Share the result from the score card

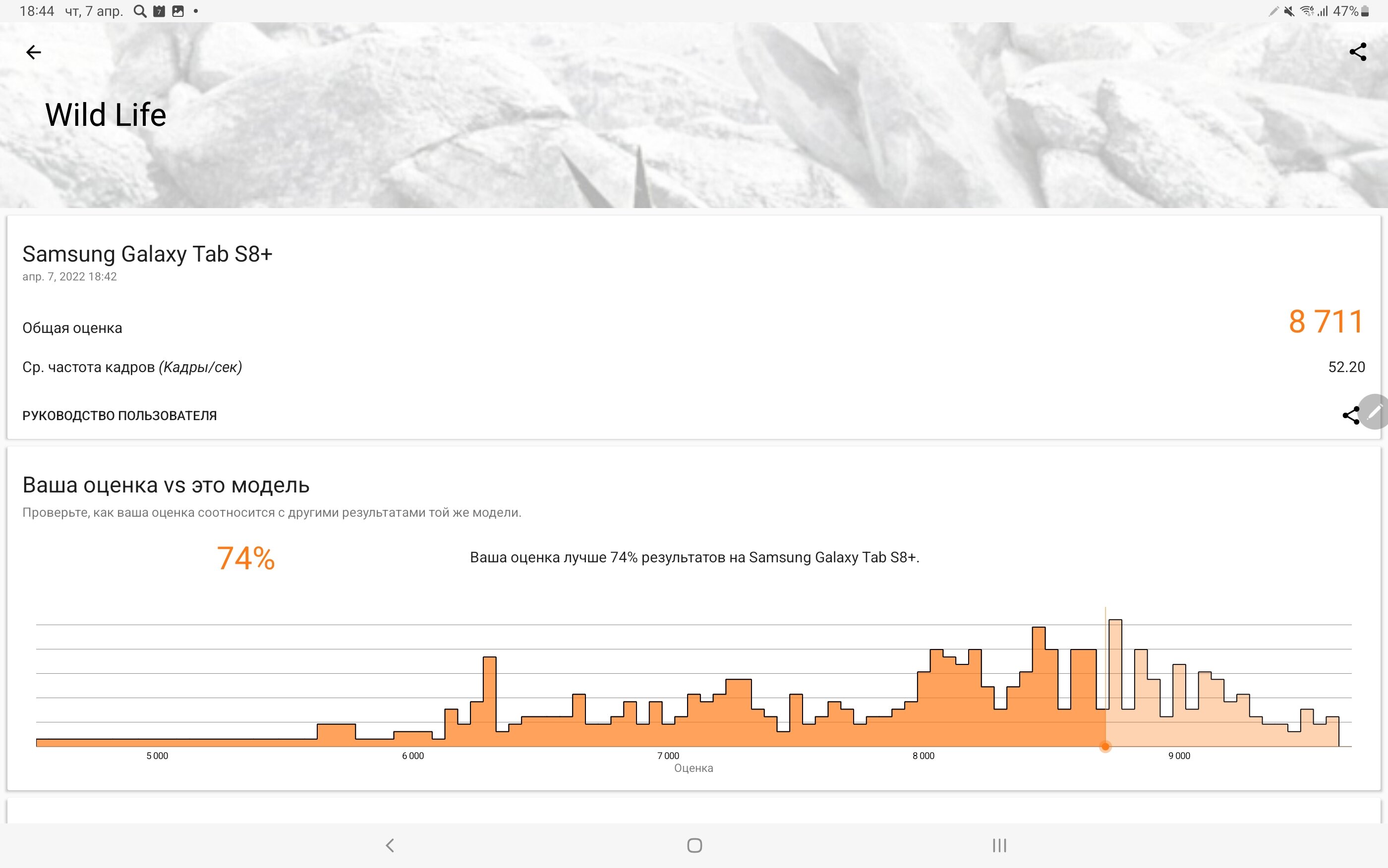(x=1350, y=415)
